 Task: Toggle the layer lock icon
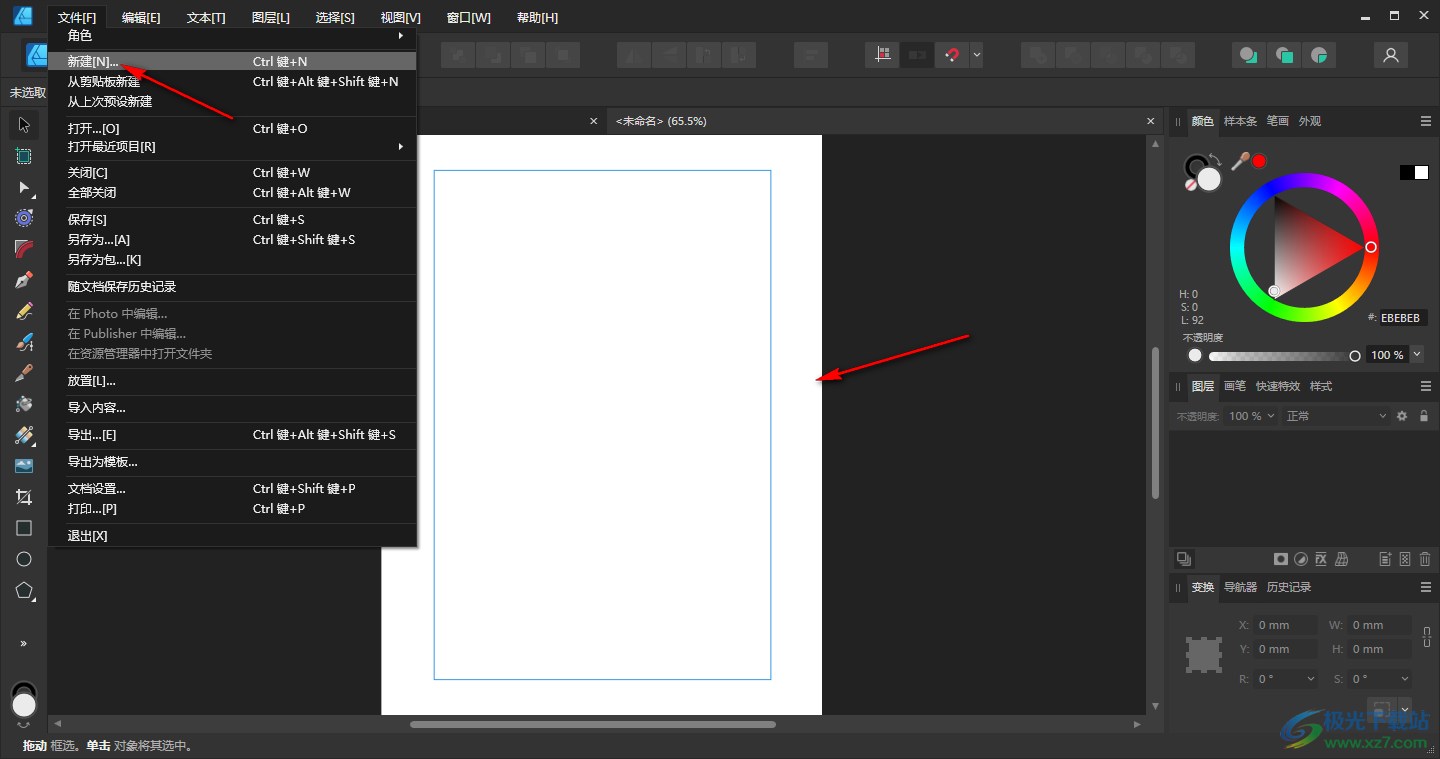(x=1424, y=416)
